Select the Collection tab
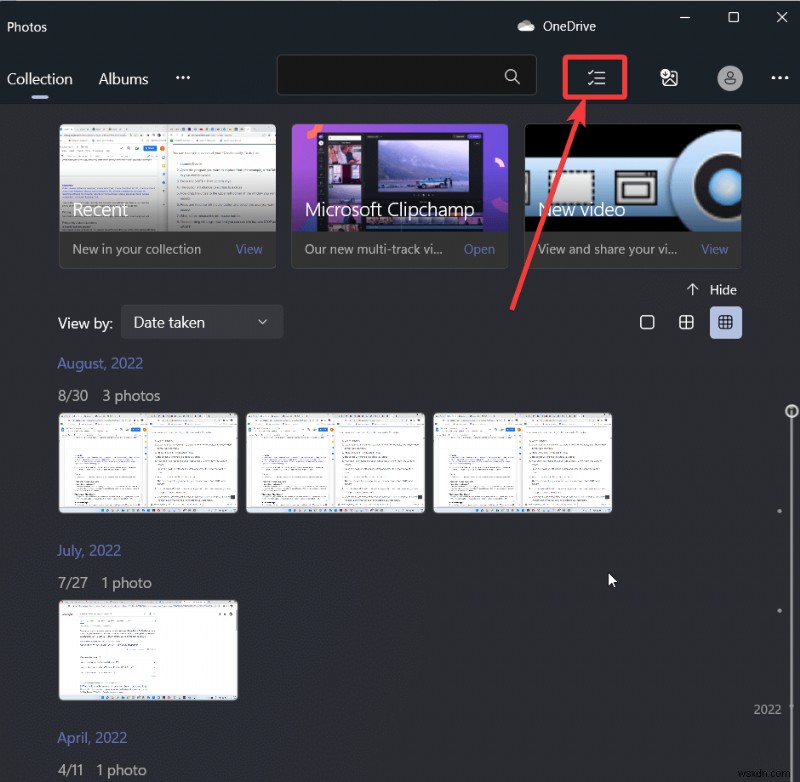 click(40, 78)
